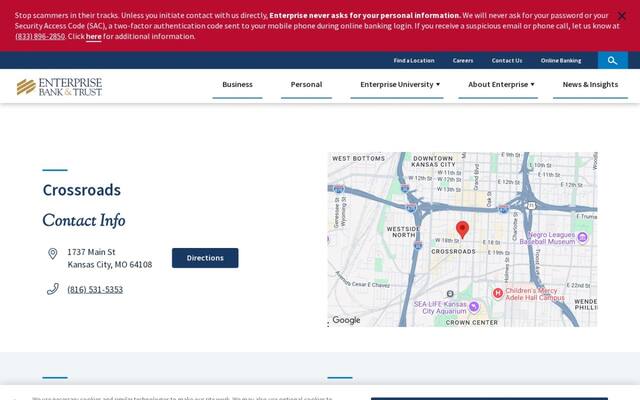Open the Careers link
Screen dimensions: 640x400
463,60
